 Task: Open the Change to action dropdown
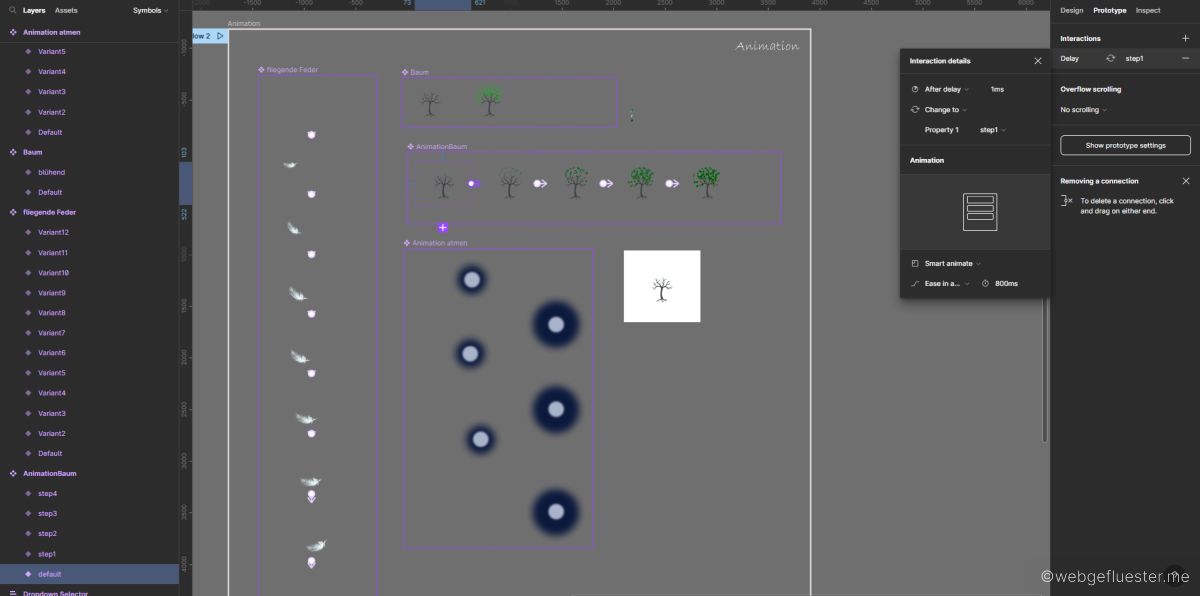tap(945, 110)
